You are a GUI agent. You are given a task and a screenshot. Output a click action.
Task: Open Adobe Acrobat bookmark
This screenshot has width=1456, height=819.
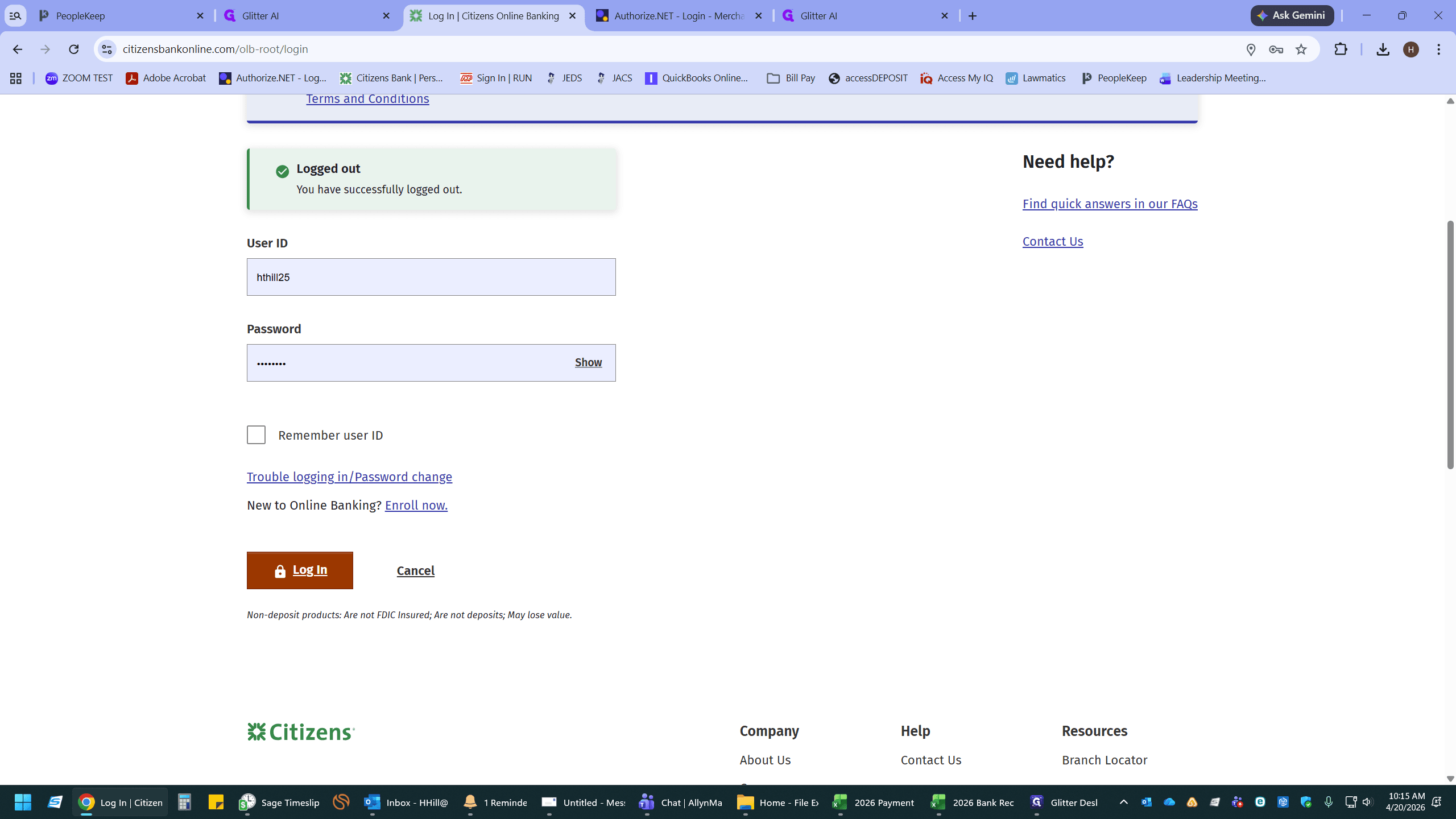click(x=166, y=78)
